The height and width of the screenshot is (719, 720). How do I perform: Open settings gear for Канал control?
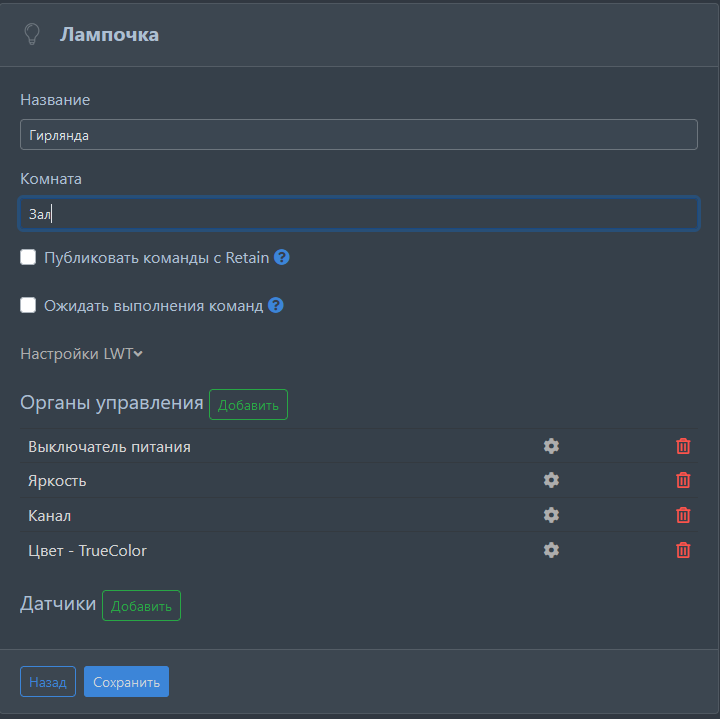(x=551, y=515)
